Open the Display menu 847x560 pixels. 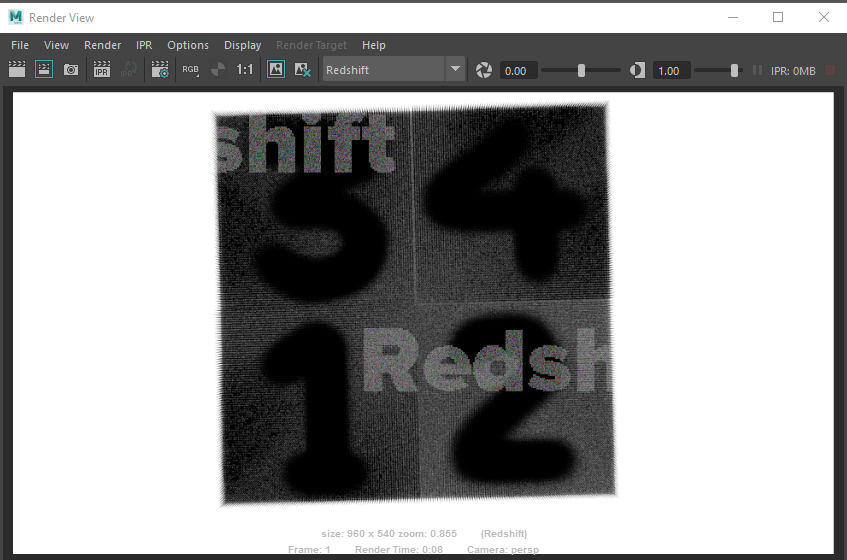coord(242,45)
